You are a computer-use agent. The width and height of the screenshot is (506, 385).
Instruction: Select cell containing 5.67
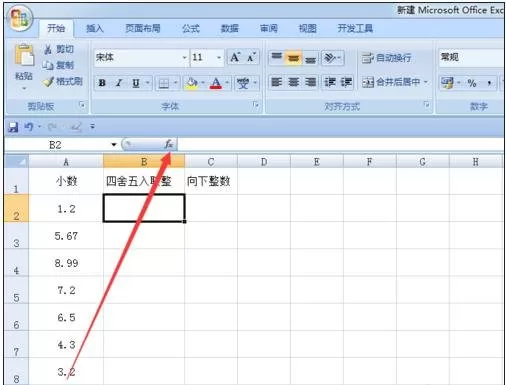(66, 236)
